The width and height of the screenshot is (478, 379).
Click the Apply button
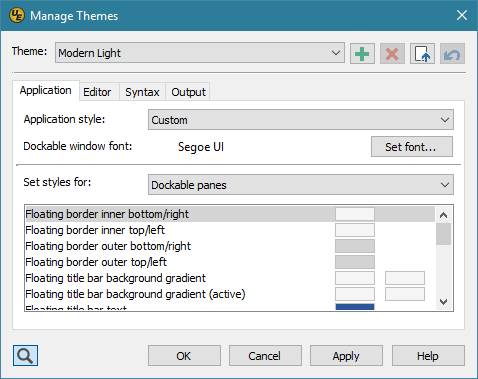[346, 356]
